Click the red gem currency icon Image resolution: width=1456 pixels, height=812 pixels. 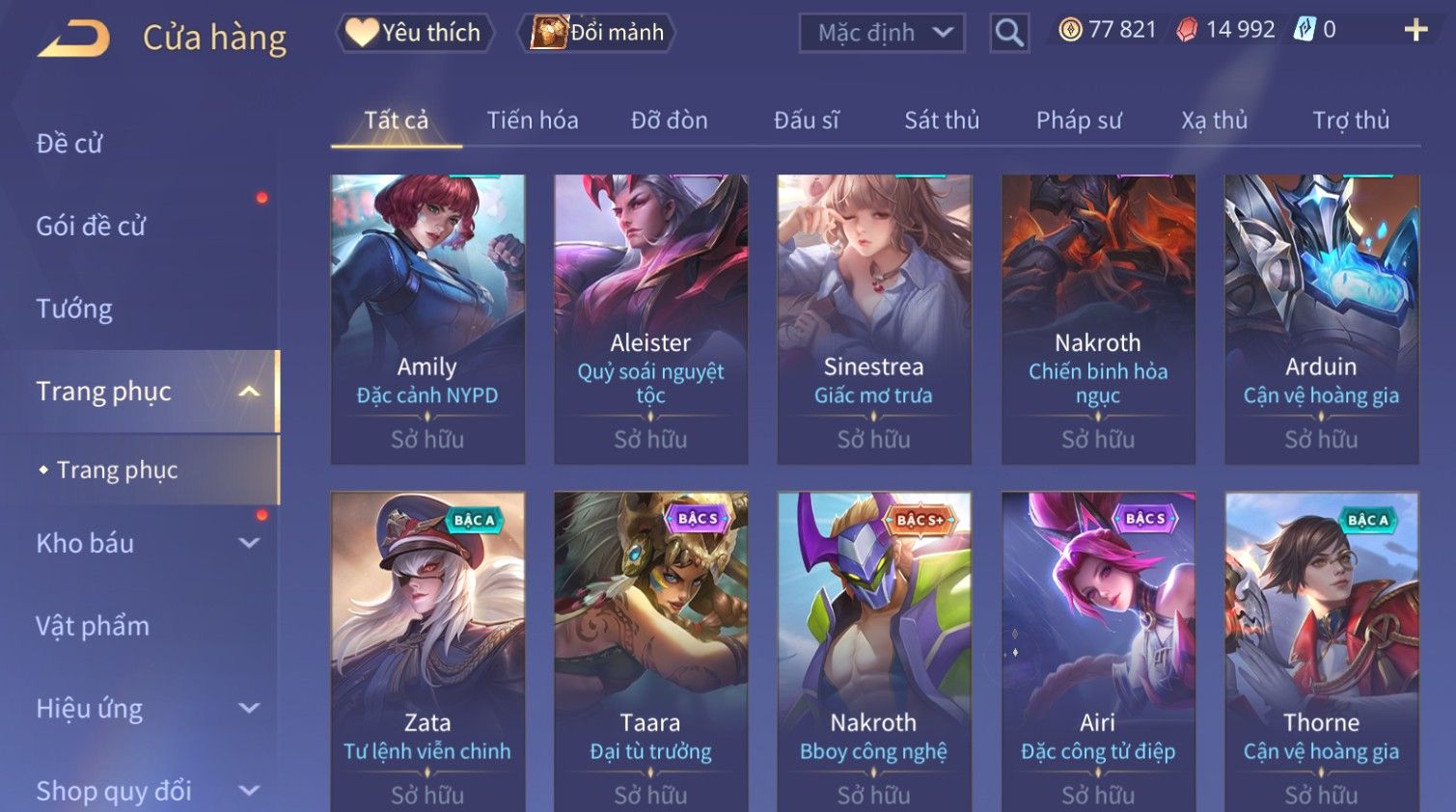(1187, 31)
